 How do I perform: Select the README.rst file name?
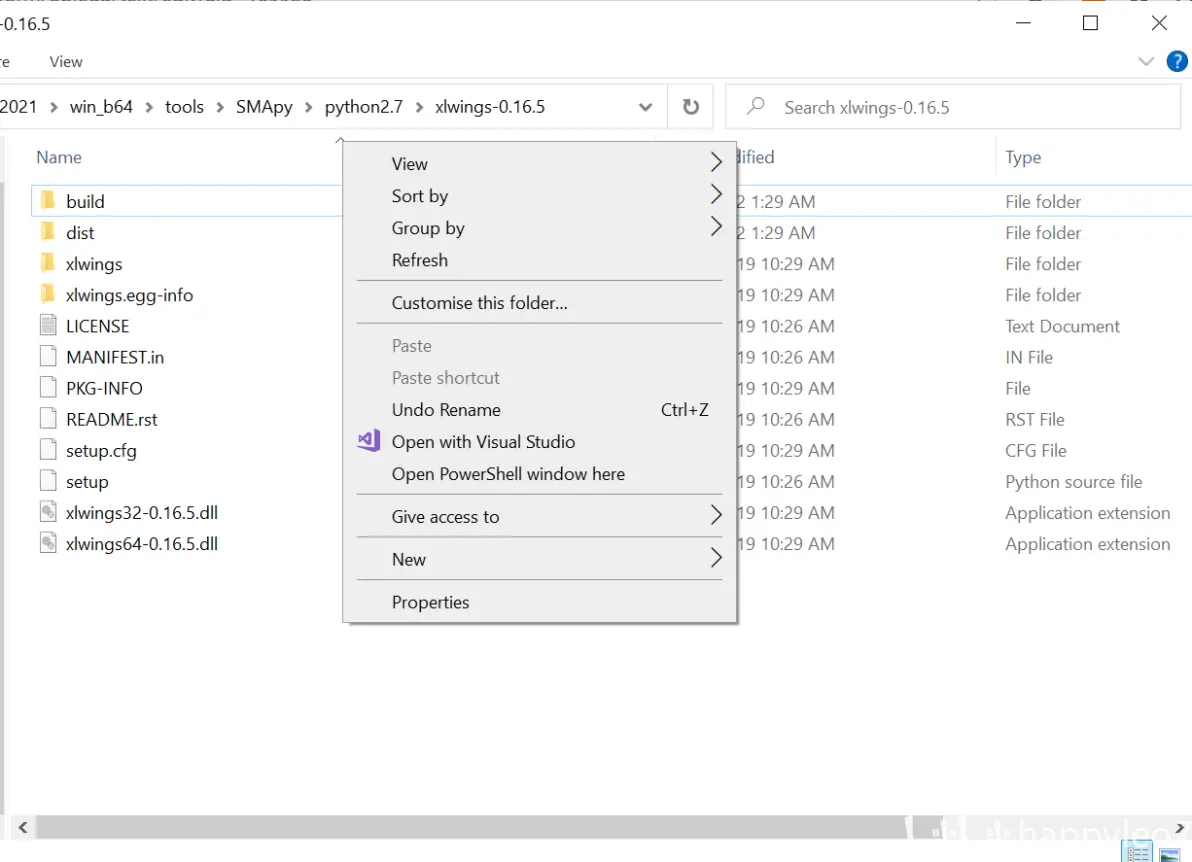pyautogui.click(x=112, y=420)
